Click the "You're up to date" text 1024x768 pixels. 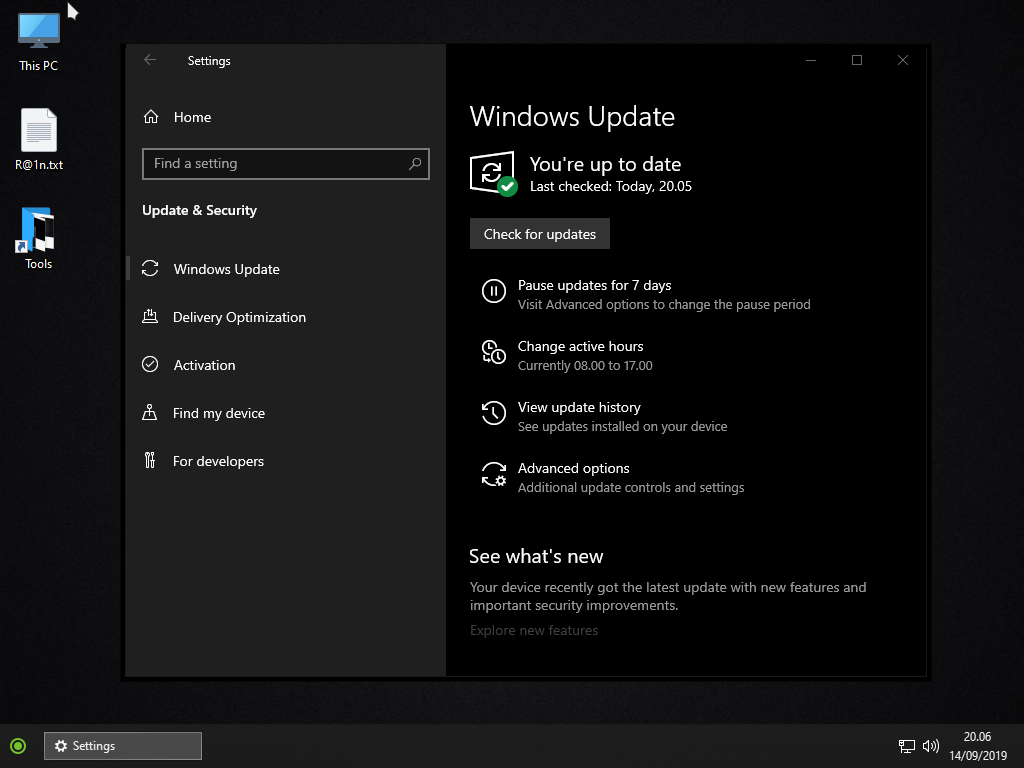605,164
